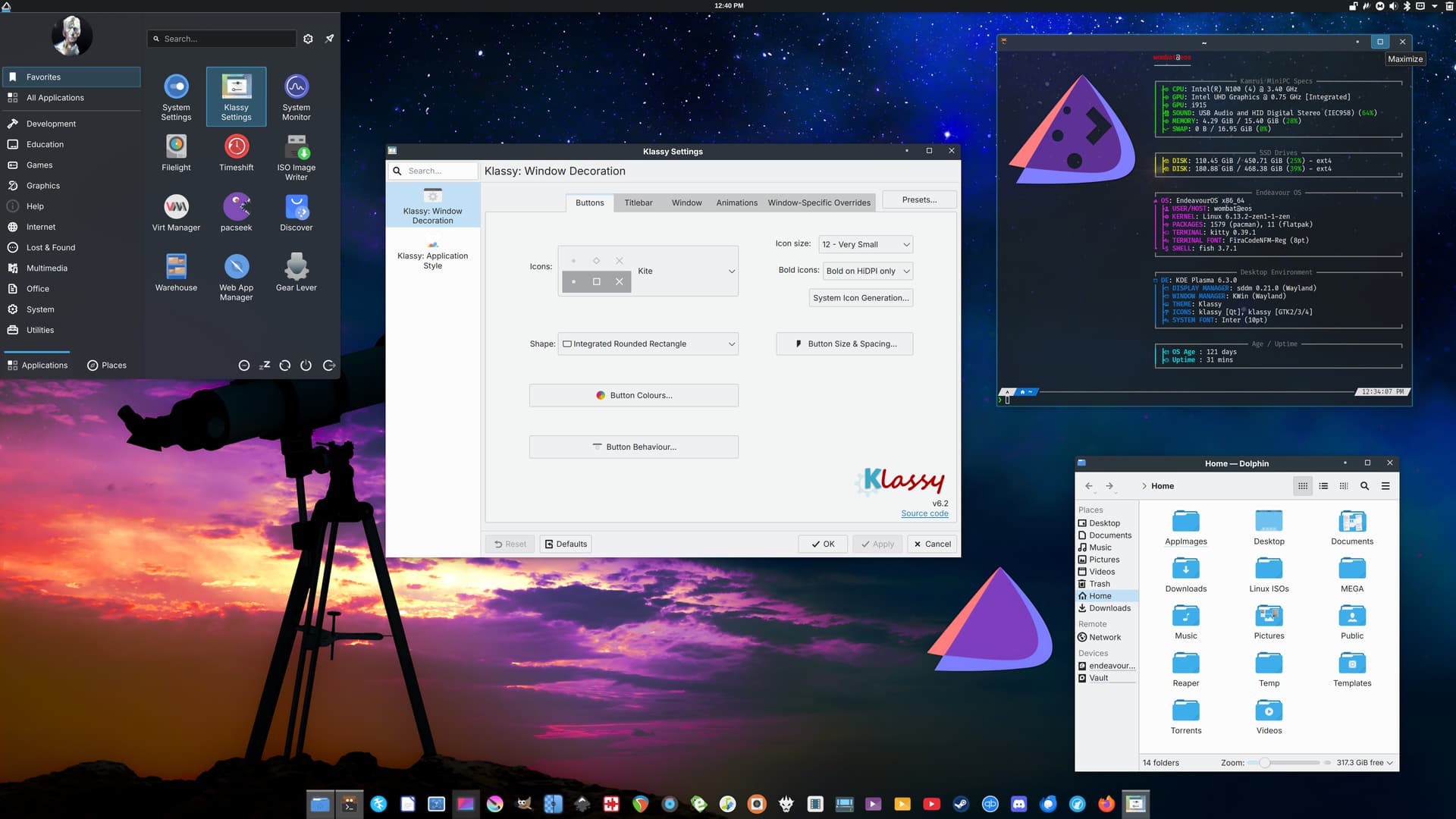
Task: Click the Defaults button
Action: click(565, 544)
